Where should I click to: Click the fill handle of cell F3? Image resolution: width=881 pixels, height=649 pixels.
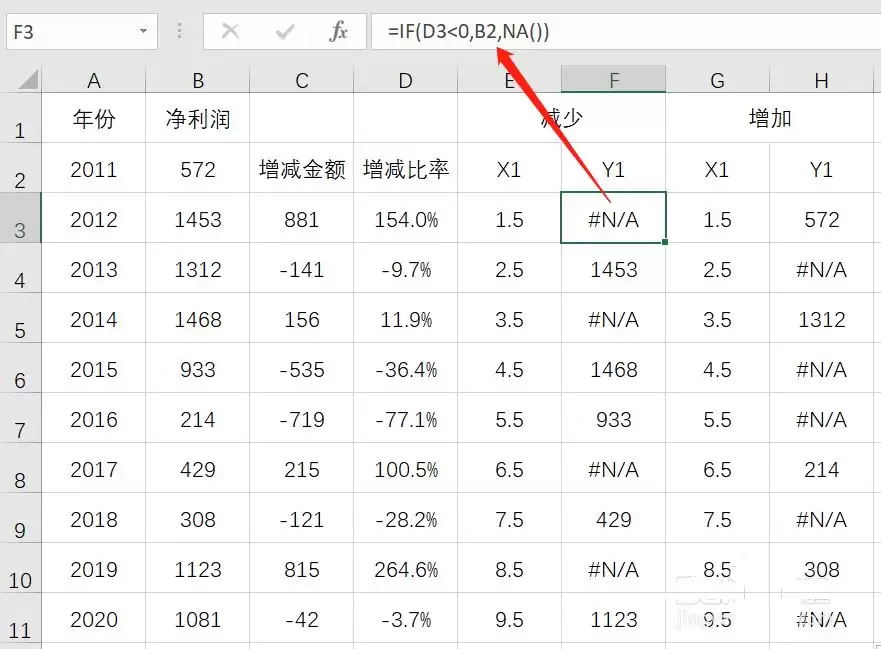[665, 242]
